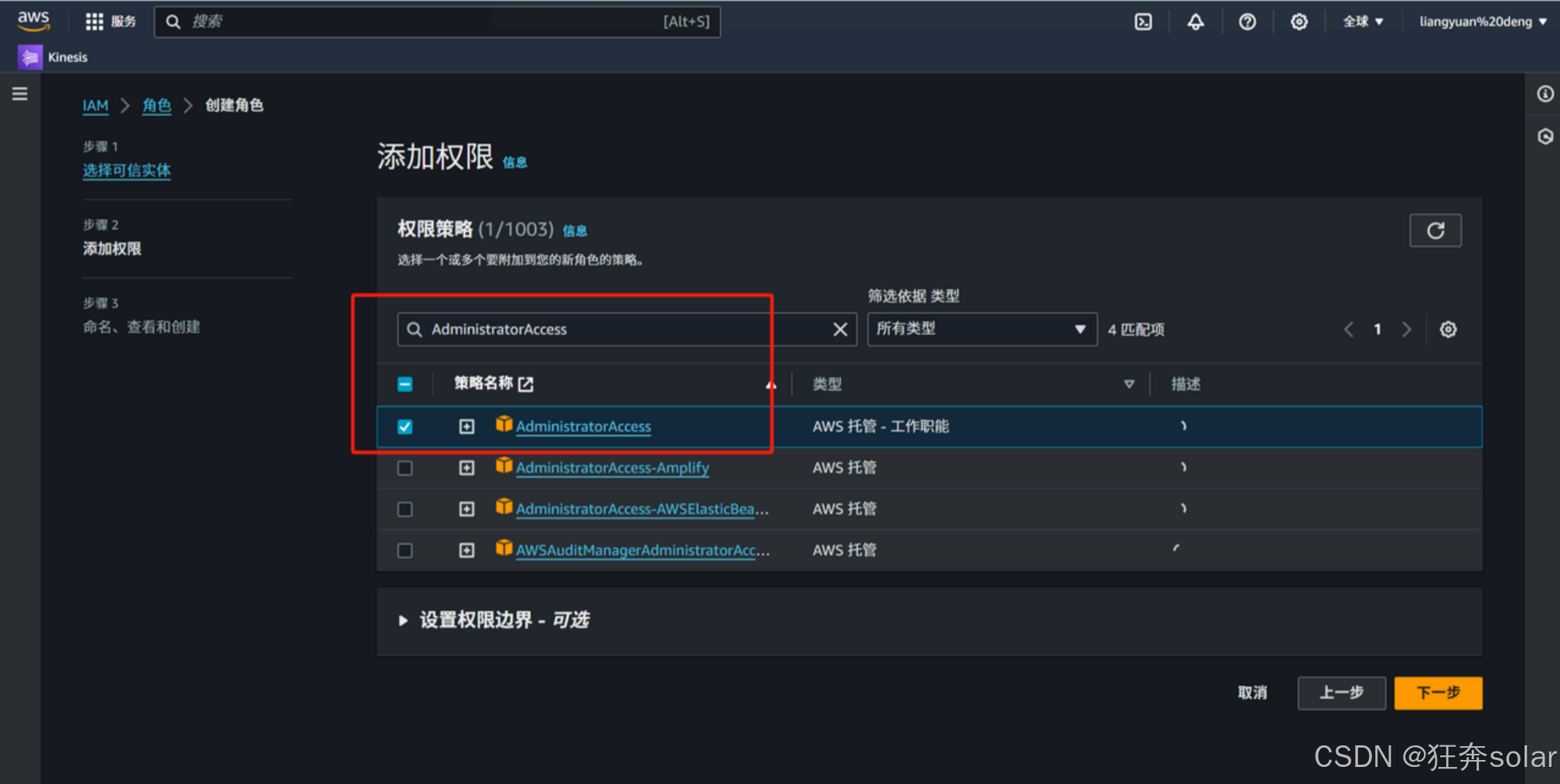This screenshot has height=784, width=1560.
Task: Go to previous page of policies
Action: coord(1349,329)
